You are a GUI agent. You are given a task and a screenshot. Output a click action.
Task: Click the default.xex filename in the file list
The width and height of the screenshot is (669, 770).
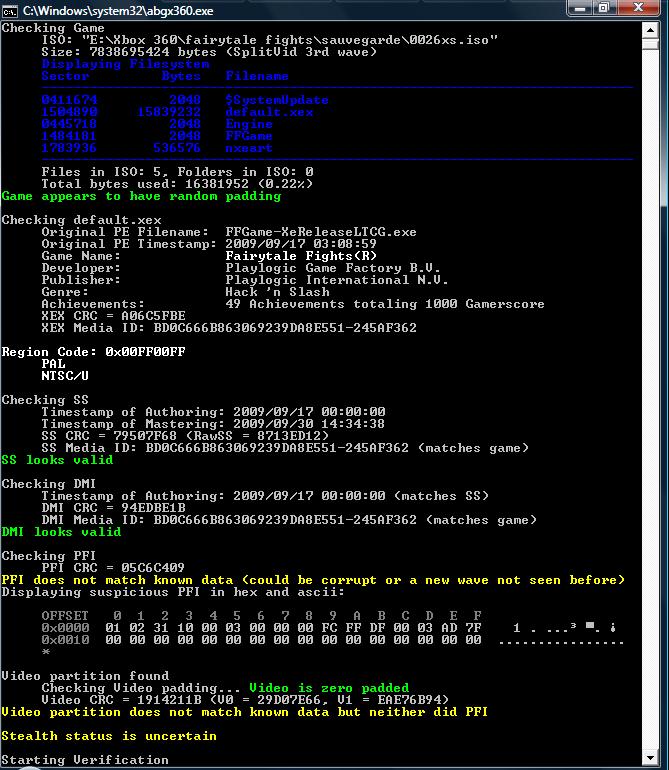(x=269, y=112)
